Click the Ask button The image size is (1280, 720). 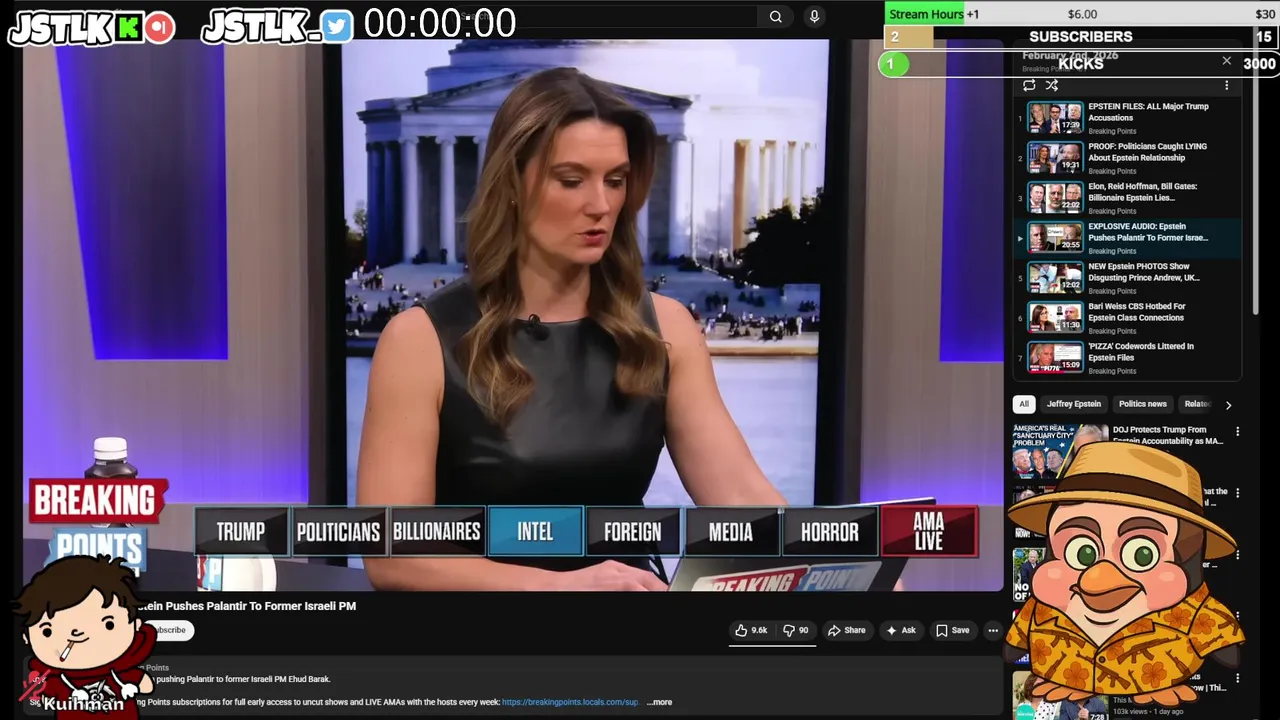tap(901, 630)
